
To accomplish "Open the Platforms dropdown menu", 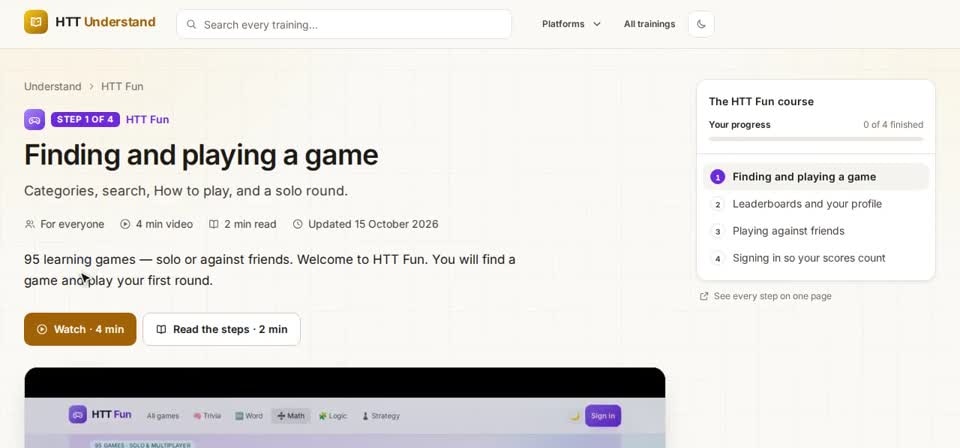I will coord(571,24).
